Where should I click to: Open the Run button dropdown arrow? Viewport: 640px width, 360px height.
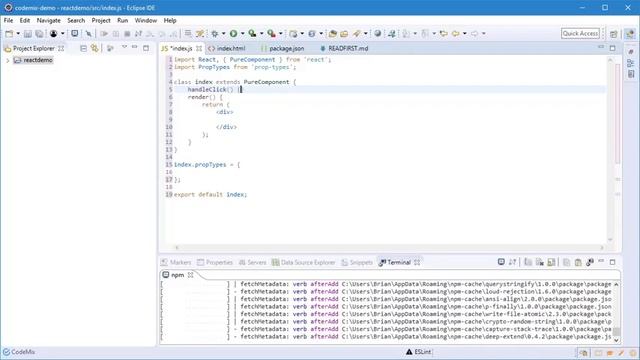[242, 33]
